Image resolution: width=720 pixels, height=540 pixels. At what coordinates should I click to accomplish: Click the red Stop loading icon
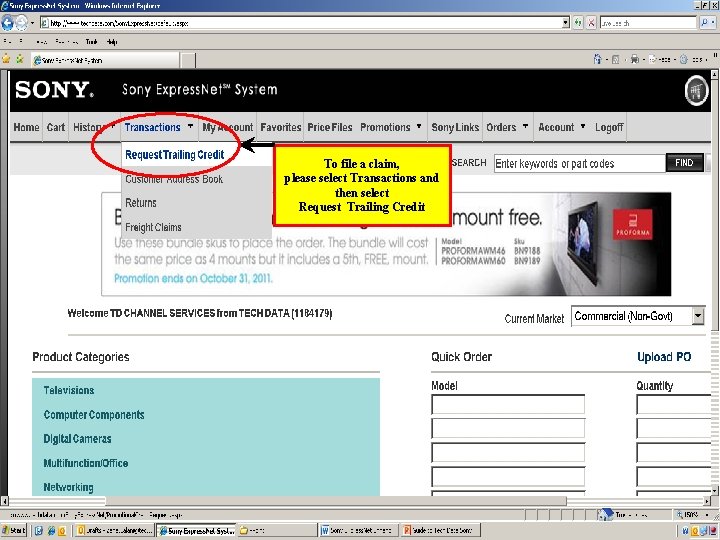pos(591,23)
